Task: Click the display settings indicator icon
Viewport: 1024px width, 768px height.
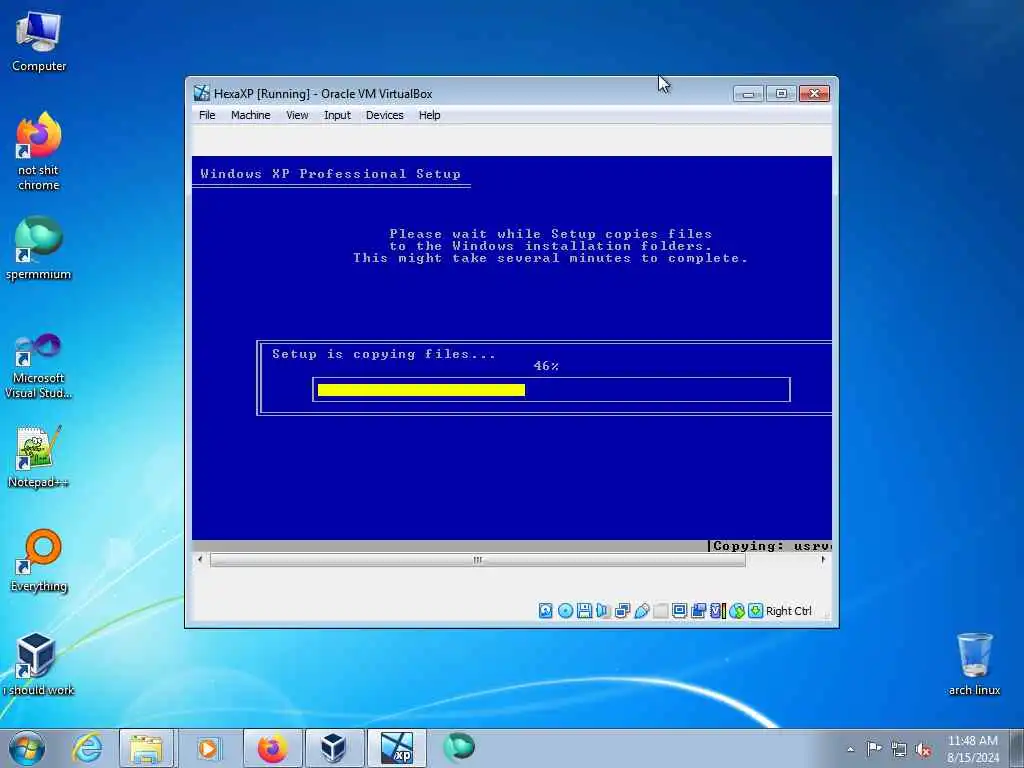Action: [x=679, y=611]
